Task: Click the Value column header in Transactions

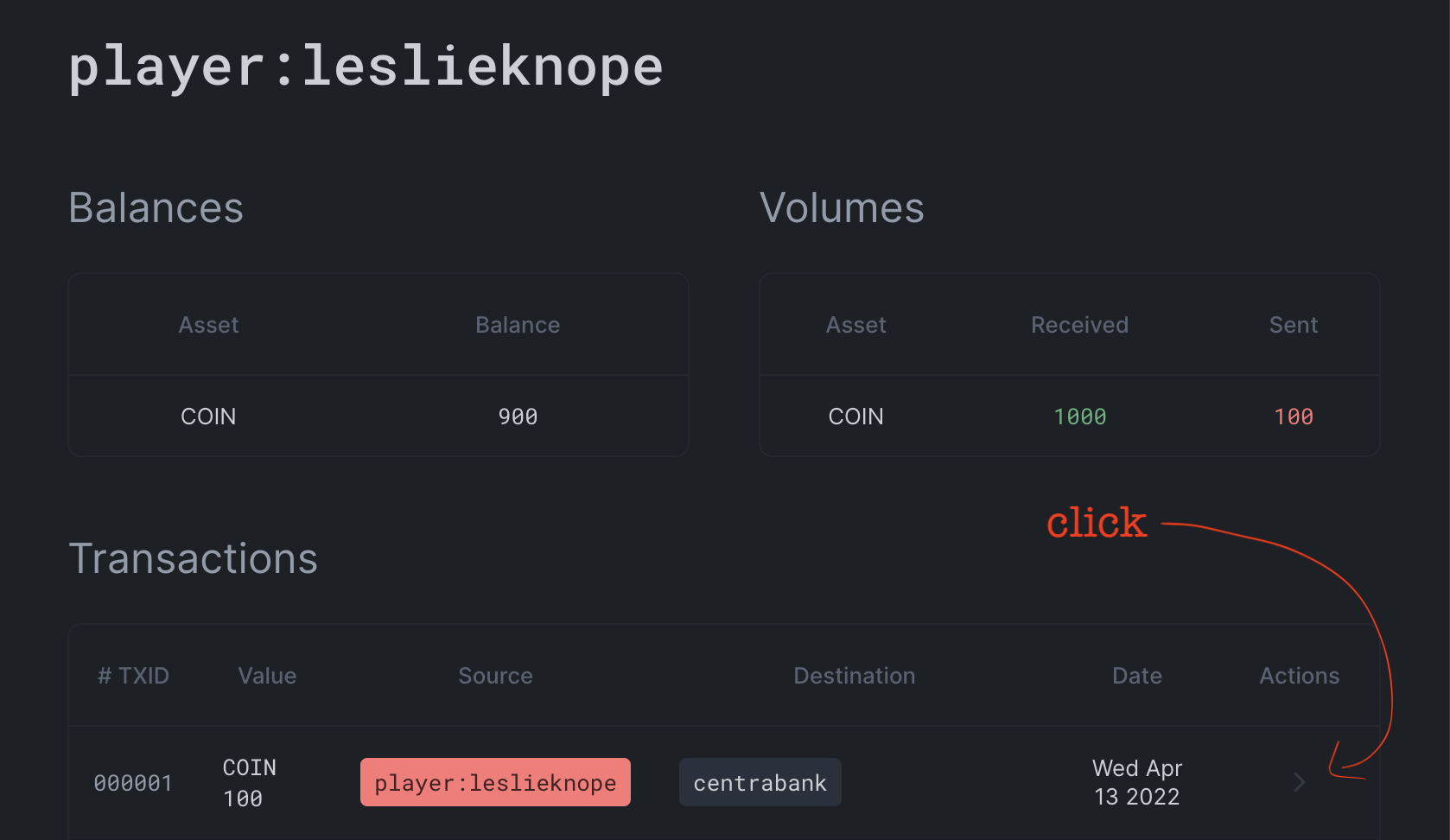Action: pyautogui.click(x=267, y=676)
